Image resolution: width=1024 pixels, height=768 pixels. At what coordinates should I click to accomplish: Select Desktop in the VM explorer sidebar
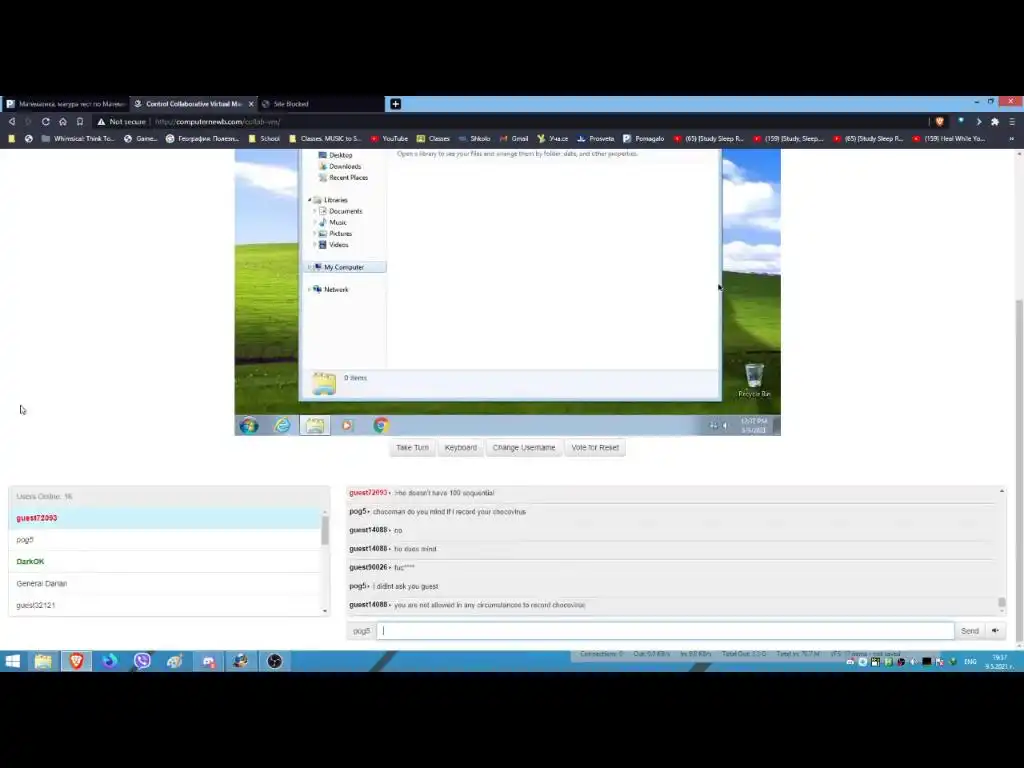[x=336, y=155]
